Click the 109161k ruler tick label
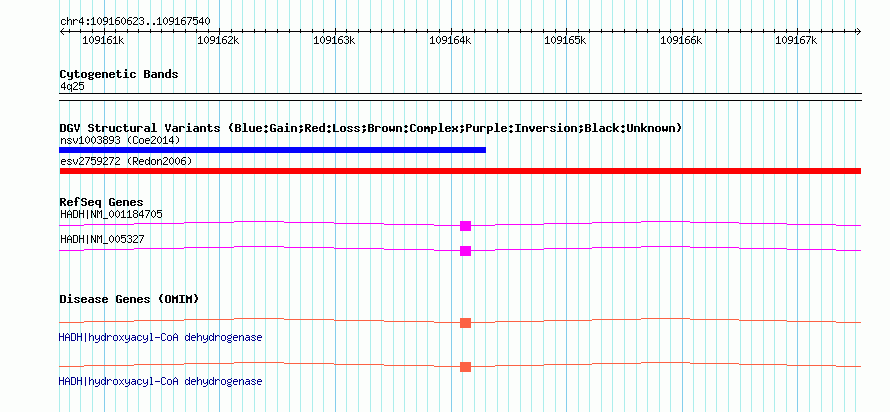Image resolution: width=890 pixels, height=412 pixels. coord(104,40)
